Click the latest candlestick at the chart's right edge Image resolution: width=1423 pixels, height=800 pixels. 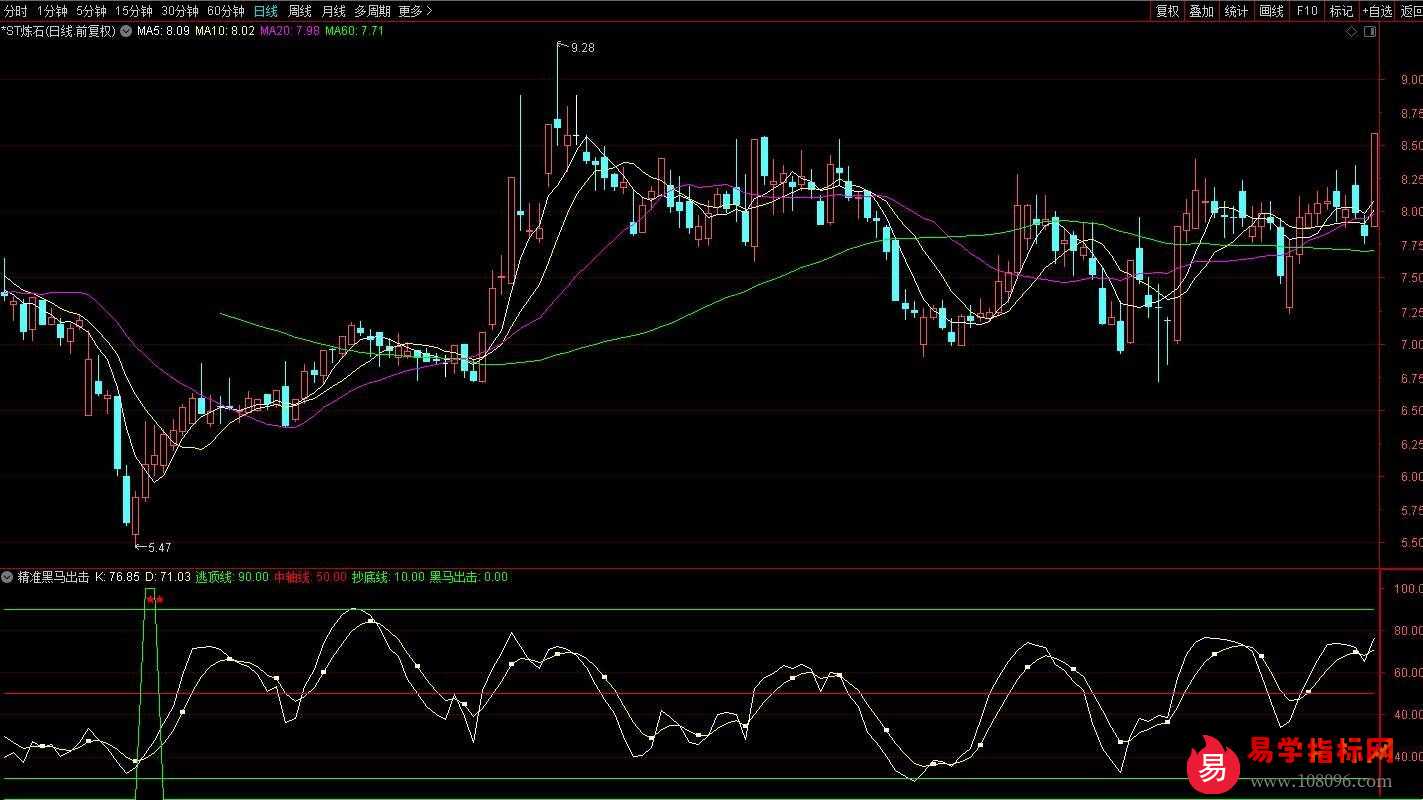(x=1375, y=180)
